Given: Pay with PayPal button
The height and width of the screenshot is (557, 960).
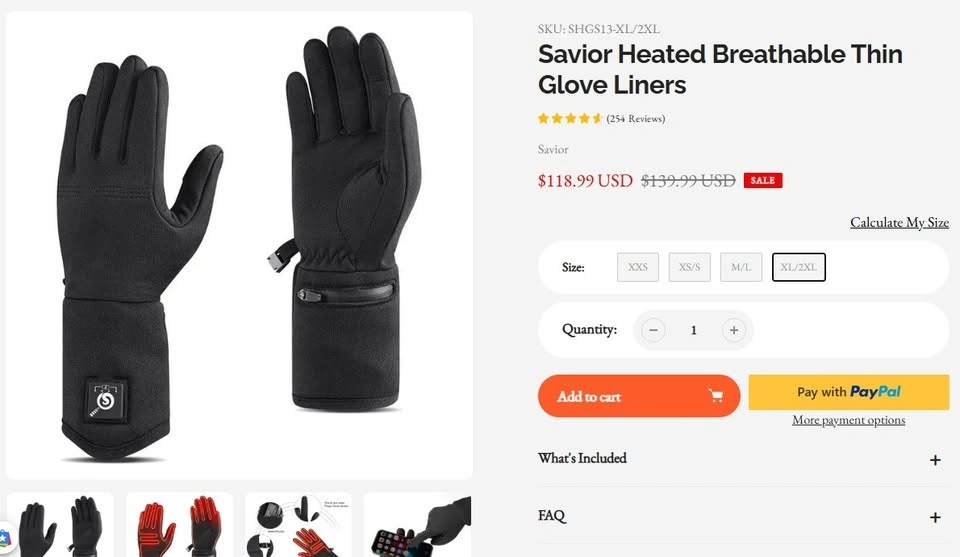Looking at the screenshot, I should coord(849,392).
